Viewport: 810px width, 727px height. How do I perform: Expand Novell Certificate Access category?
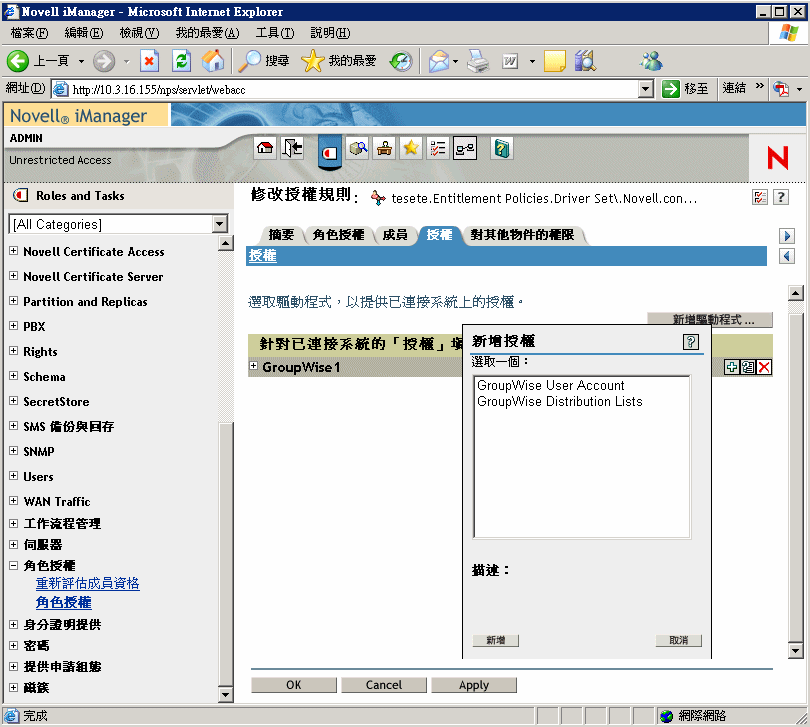click(13, 251)
